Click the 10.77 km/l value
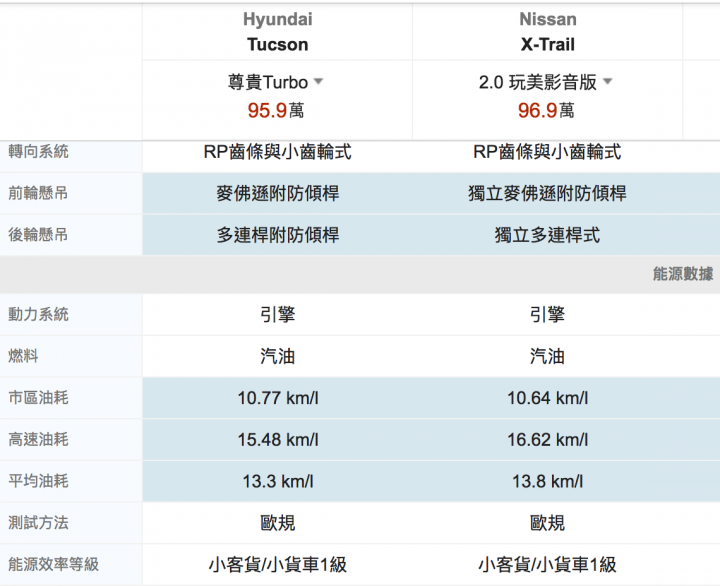The width and height of the screenshot is (720, 586). click(x=278, y=398)
